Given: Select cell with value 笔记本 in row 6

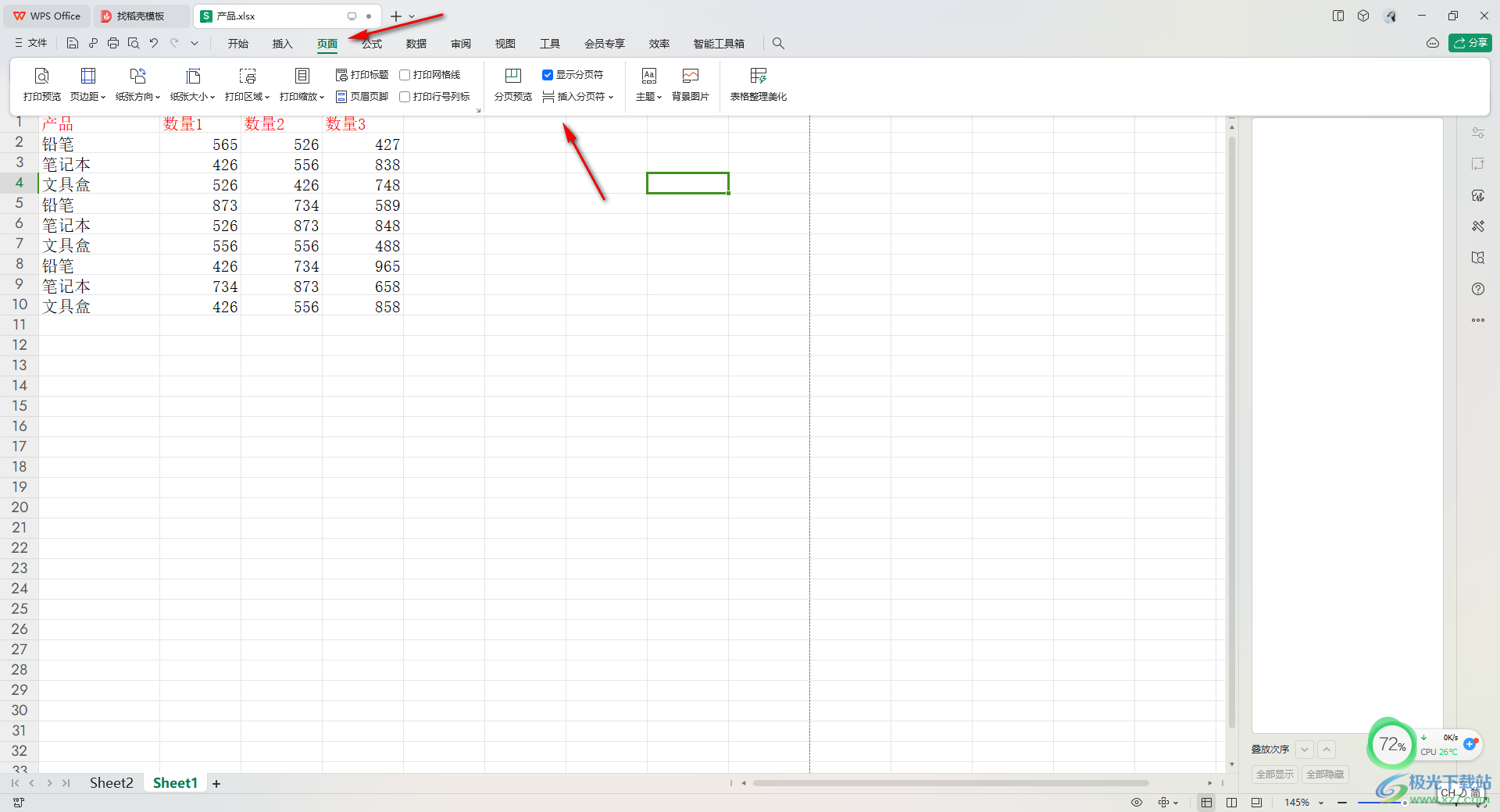Looking at the screenshot, I should (x=99, y=226).
